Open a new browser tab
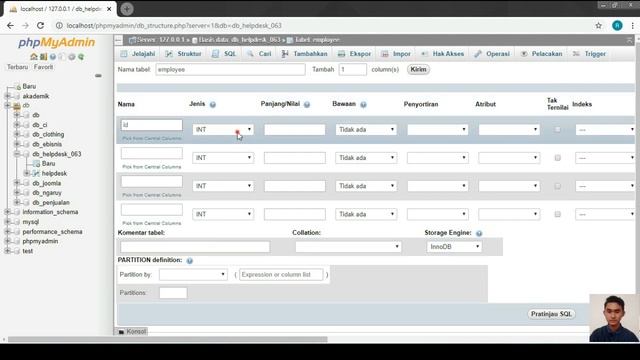The image size is (640, 360). tap(127, 9)
